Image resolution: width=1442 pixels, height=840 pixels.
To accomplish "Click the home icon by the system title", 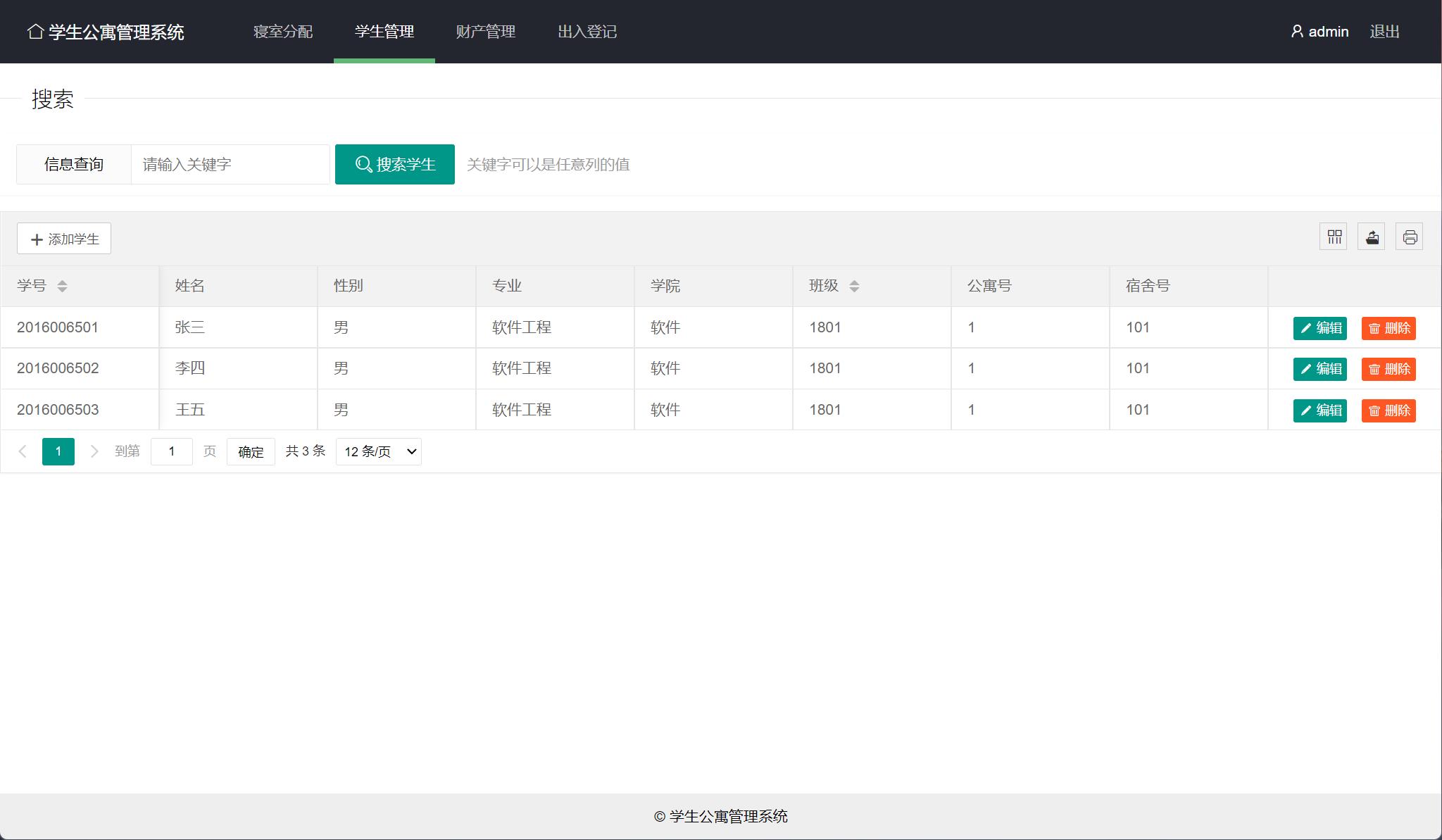I will click(35, 32).
